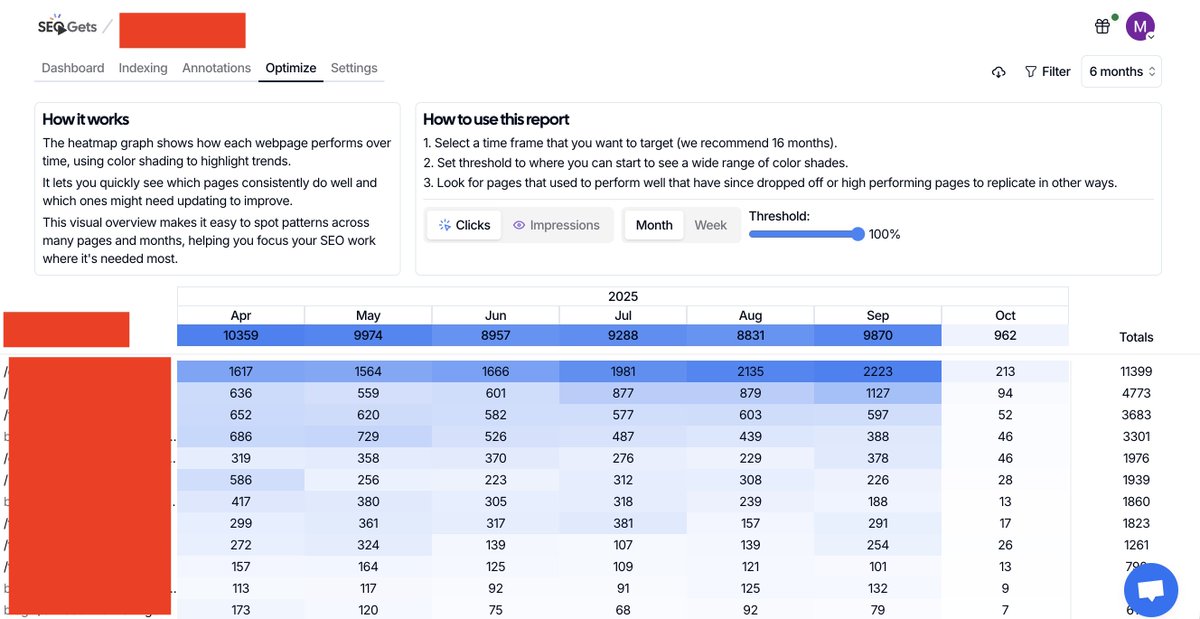Click the row total 1261

(x=1136, y=545)
